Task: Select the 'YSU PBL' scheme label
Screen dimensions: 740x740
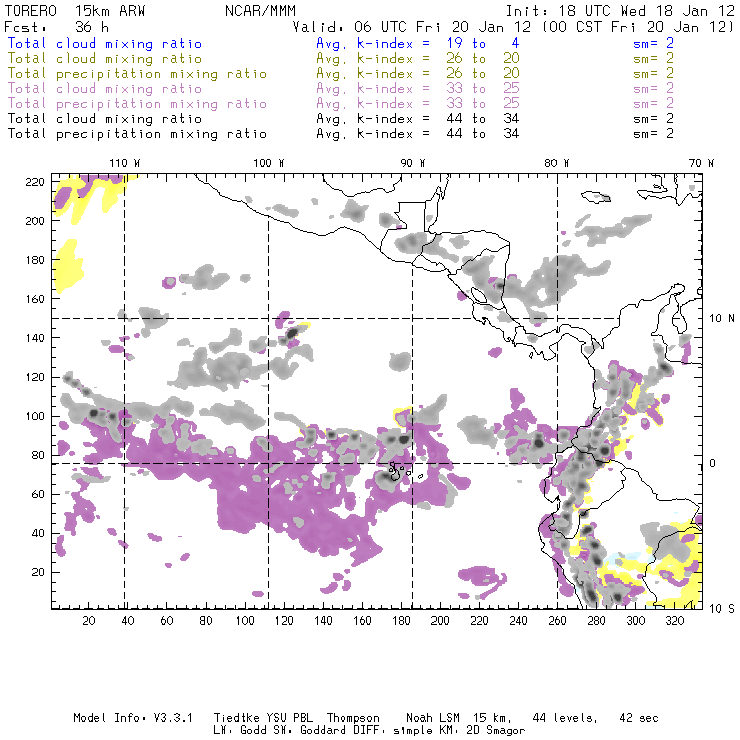Action: click(x=289, y=718)
